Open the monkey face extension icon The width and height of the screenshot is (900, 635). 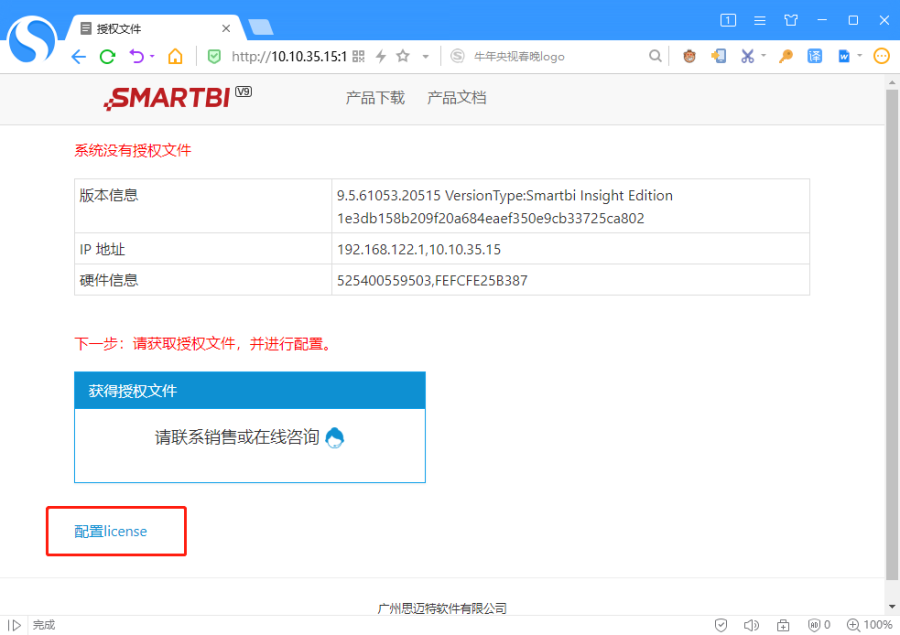[689, 56]
